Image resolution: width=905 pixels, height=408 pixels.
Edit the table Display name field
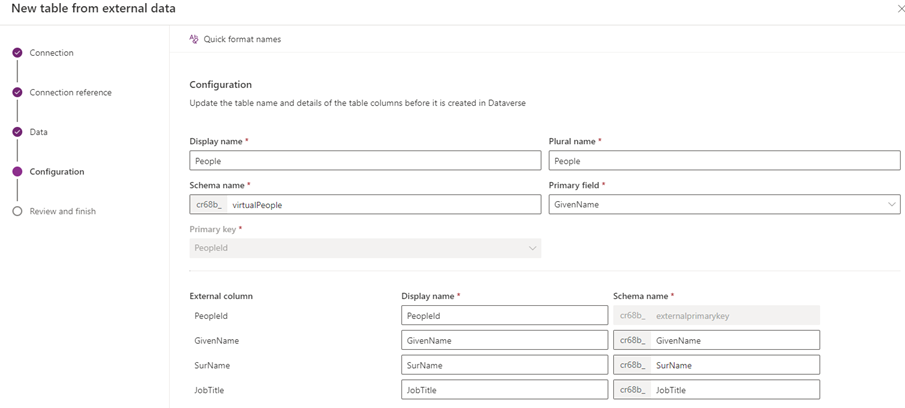click(365, 160)
